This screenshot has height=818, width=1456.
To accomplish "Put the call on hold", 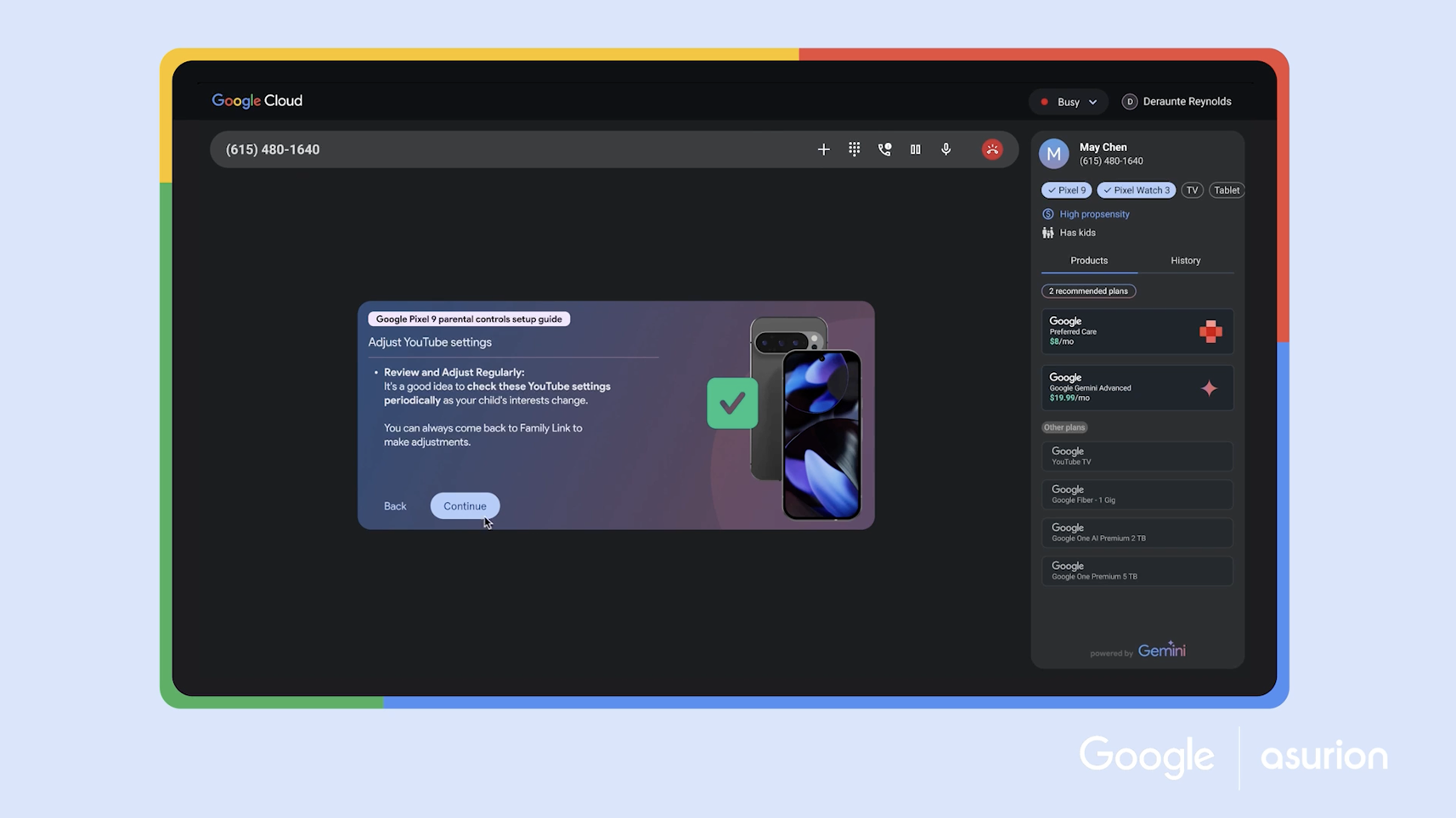I will (x=915, y=149).
